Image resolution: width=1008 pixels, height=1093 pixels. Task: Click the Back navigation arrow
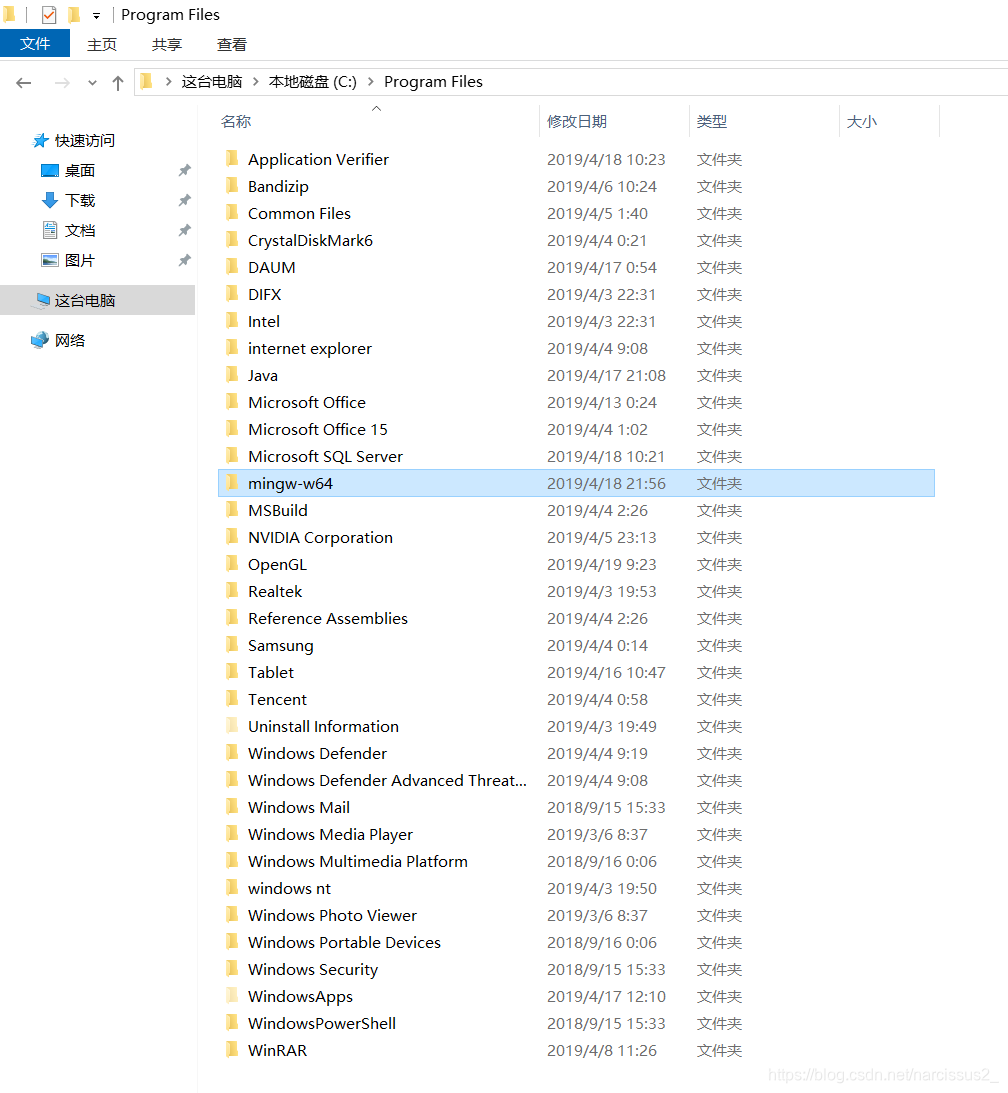pos(24,83)
